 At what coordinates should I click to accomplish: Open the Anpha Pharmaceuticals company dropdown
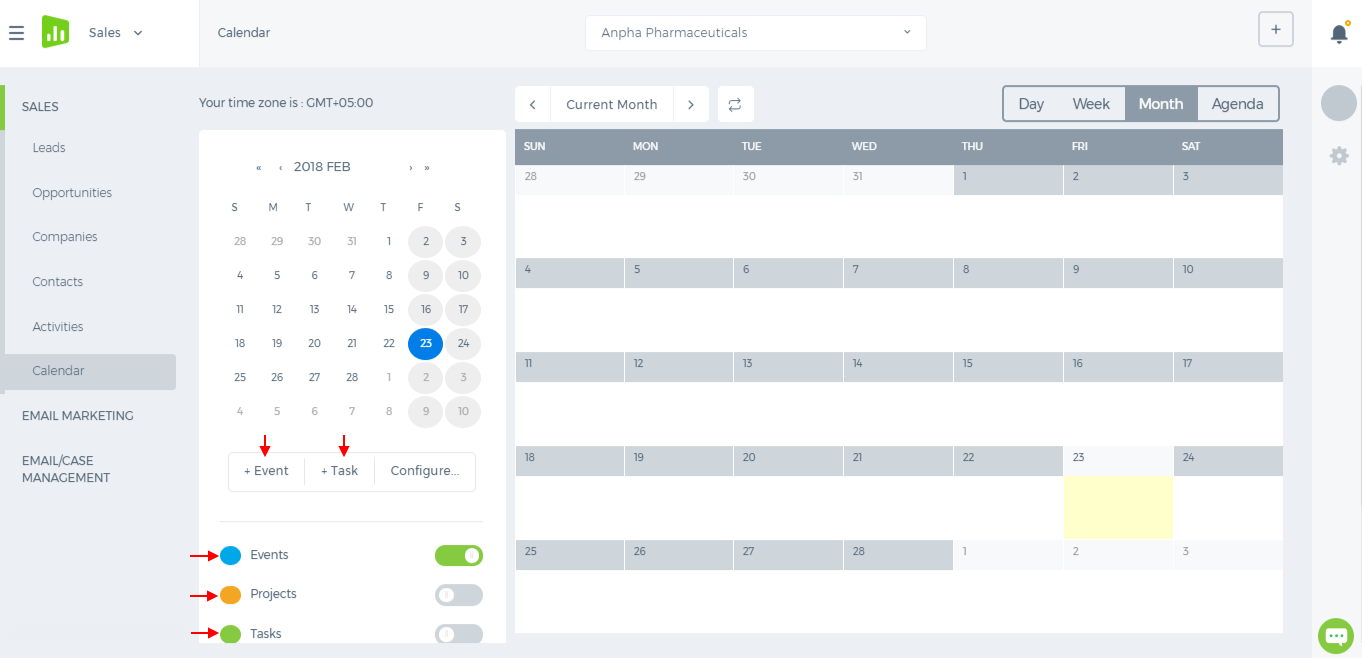pyautogui.click(x=755, y=33)
